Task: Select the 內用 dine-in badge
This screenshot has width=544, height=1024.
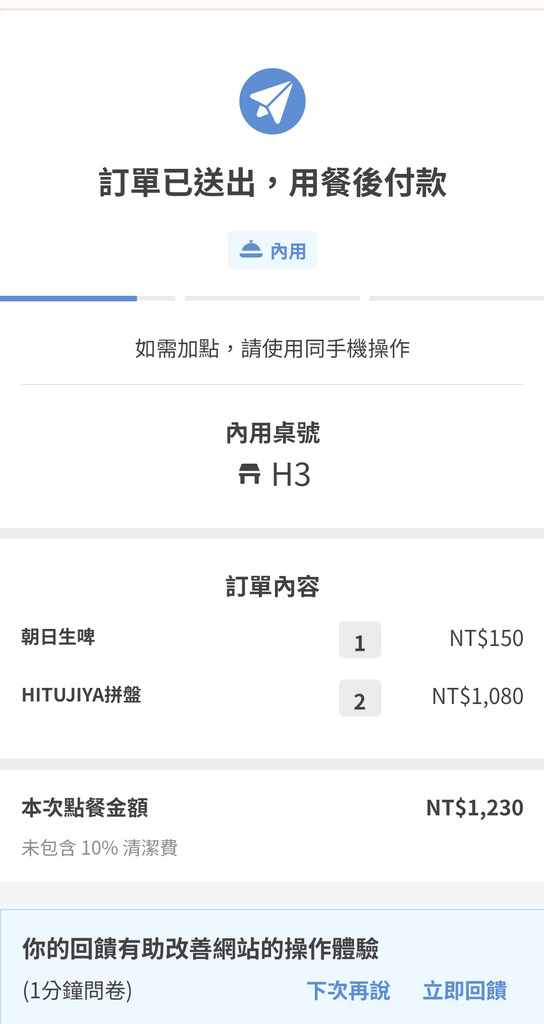Action: click(272, 250)
